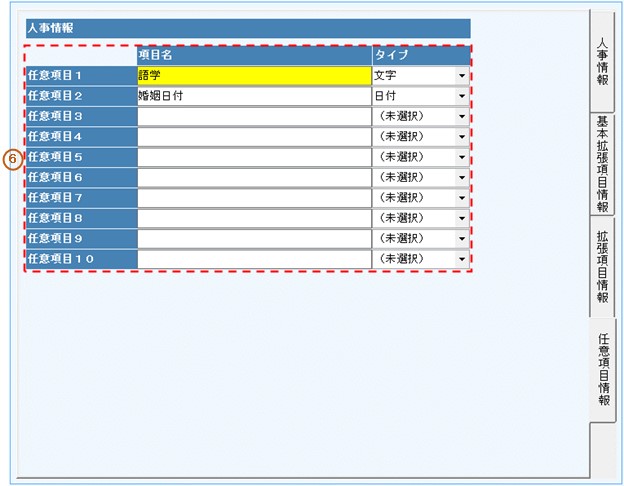The height and width of the screenshot is (486, 624).
Task: Click the 婚姻日付 item name field
Action: tap(253, 97)
